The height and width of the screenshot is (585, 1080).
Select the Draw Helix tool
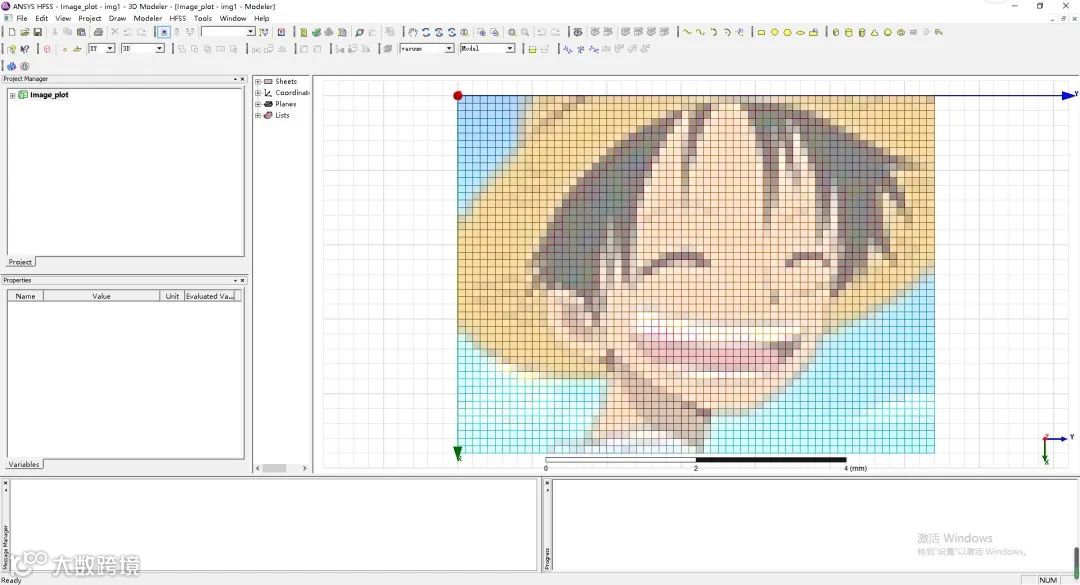(913, 32)
